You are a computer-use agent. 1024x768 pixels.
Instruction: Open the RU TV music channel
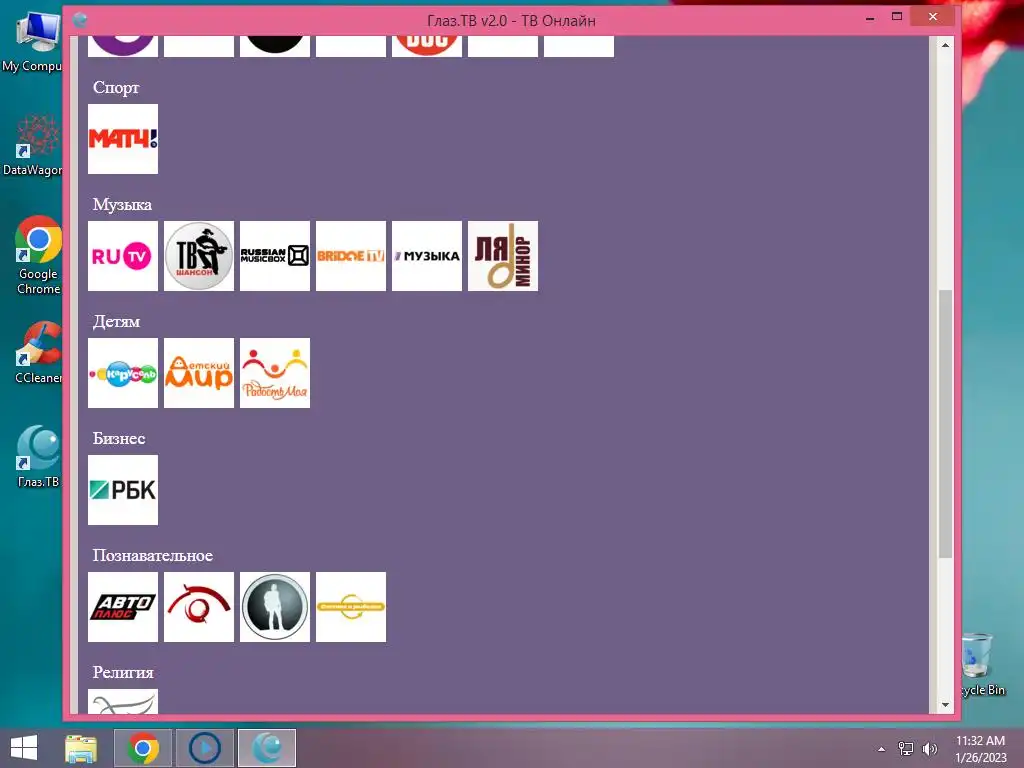(x=123, y=256)
